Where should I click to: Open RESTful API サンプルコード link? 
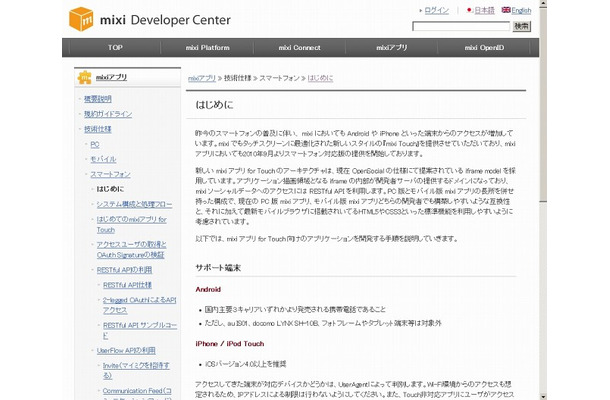coord(140,330)
